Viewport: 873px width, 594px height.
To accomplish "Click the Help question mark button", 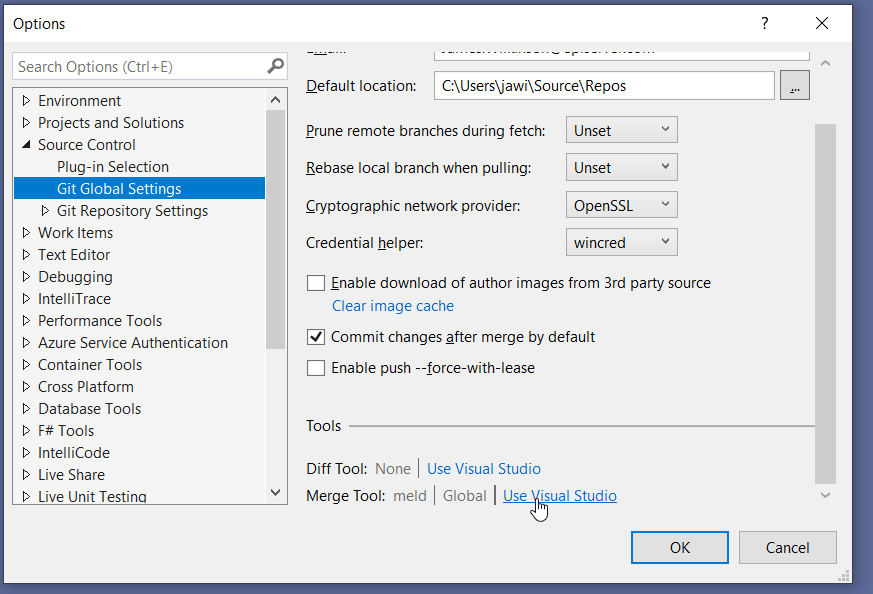I will point(764,23).
